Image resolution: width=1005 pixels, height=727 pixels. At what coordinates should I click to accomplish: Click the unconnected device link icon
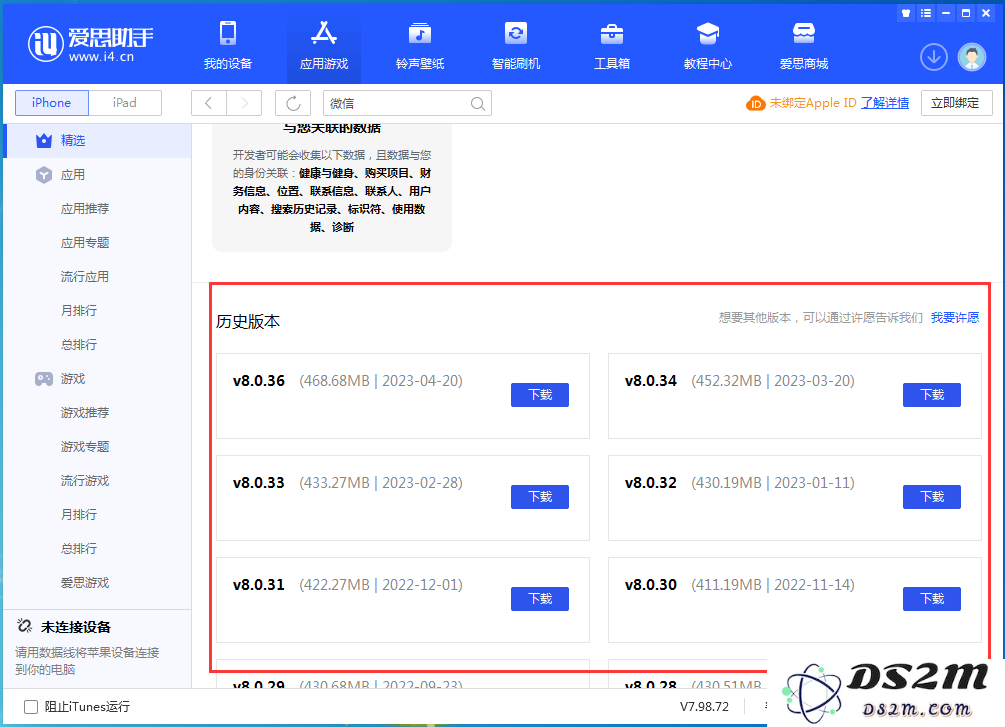click(24, 626)
